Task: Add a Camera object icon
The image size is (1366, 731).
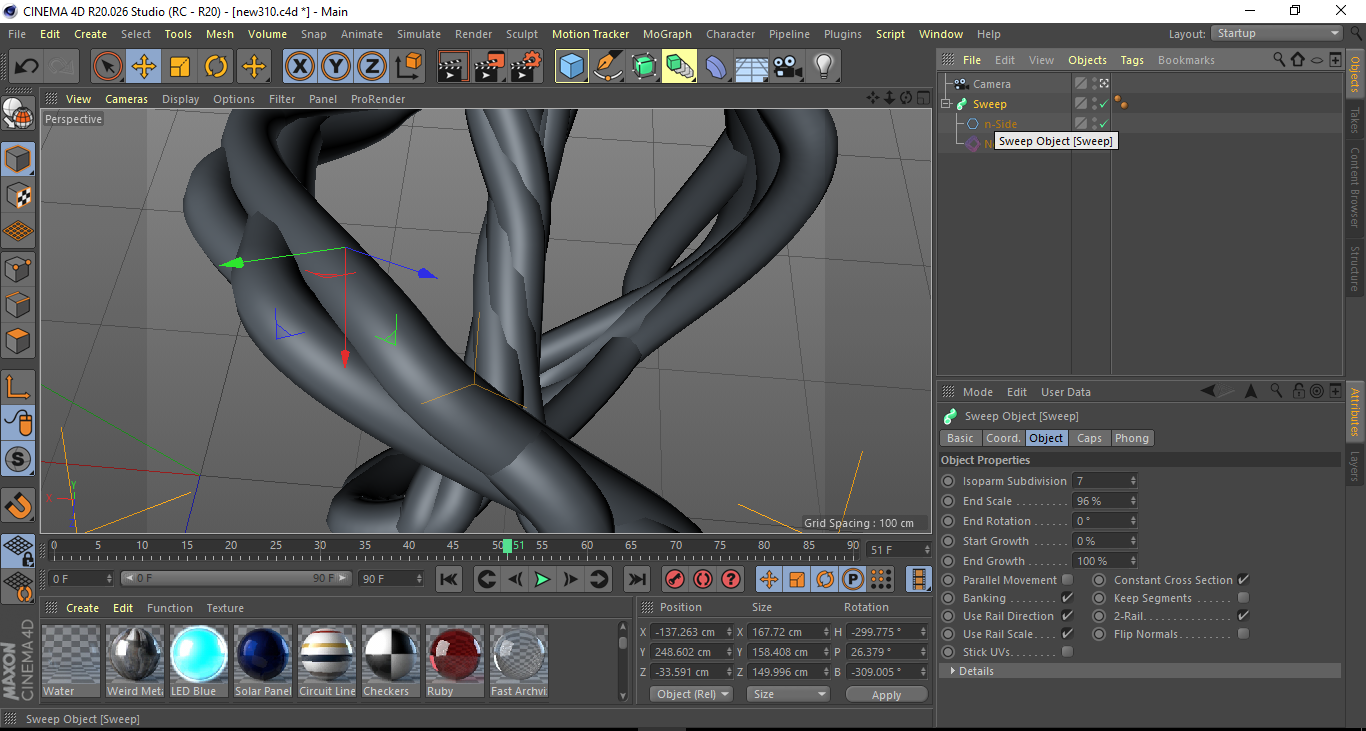Action: point(788,67)
